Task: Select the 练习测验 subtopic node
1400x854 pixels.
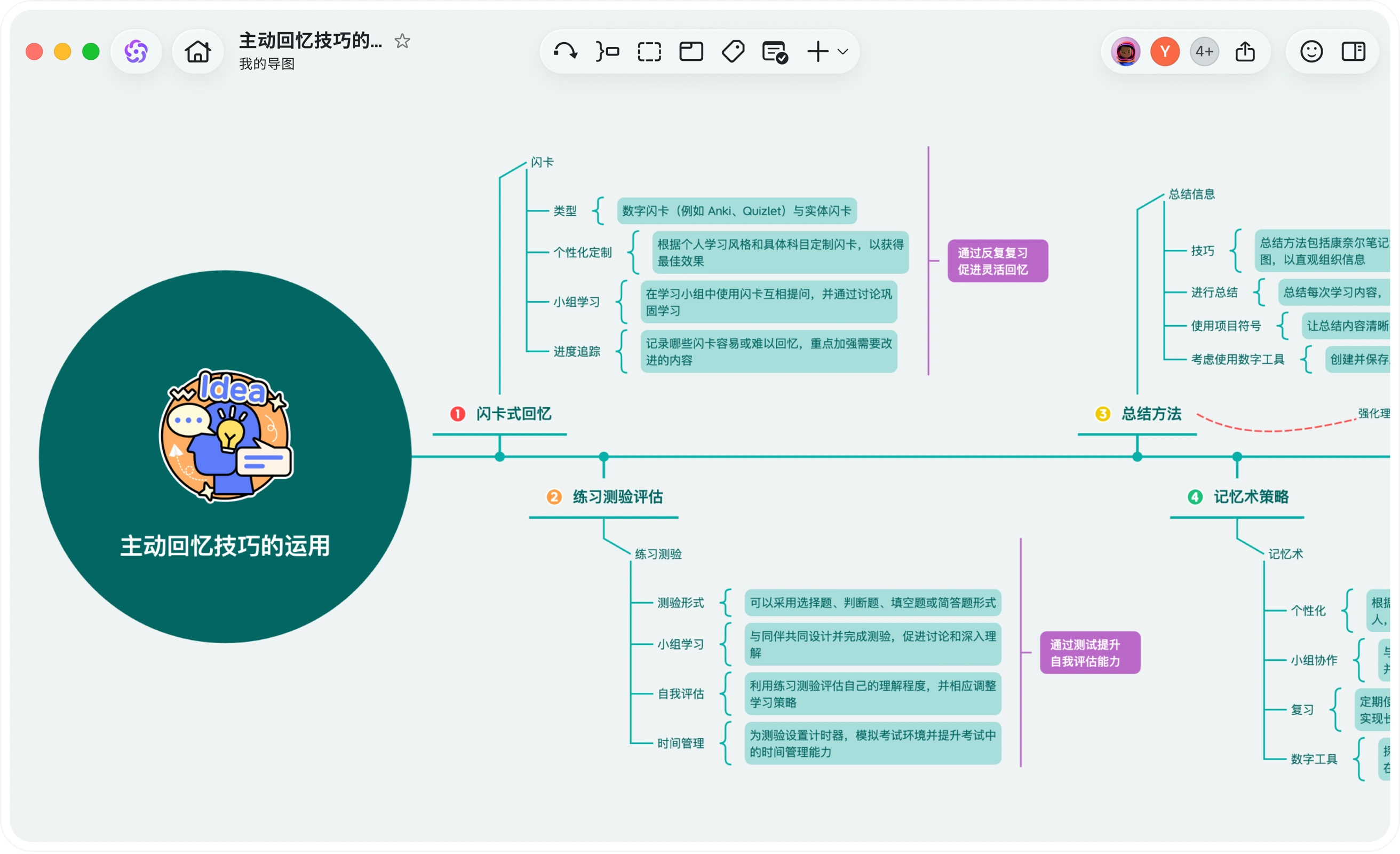Action: pyautogui.click(x=658, y=554)
